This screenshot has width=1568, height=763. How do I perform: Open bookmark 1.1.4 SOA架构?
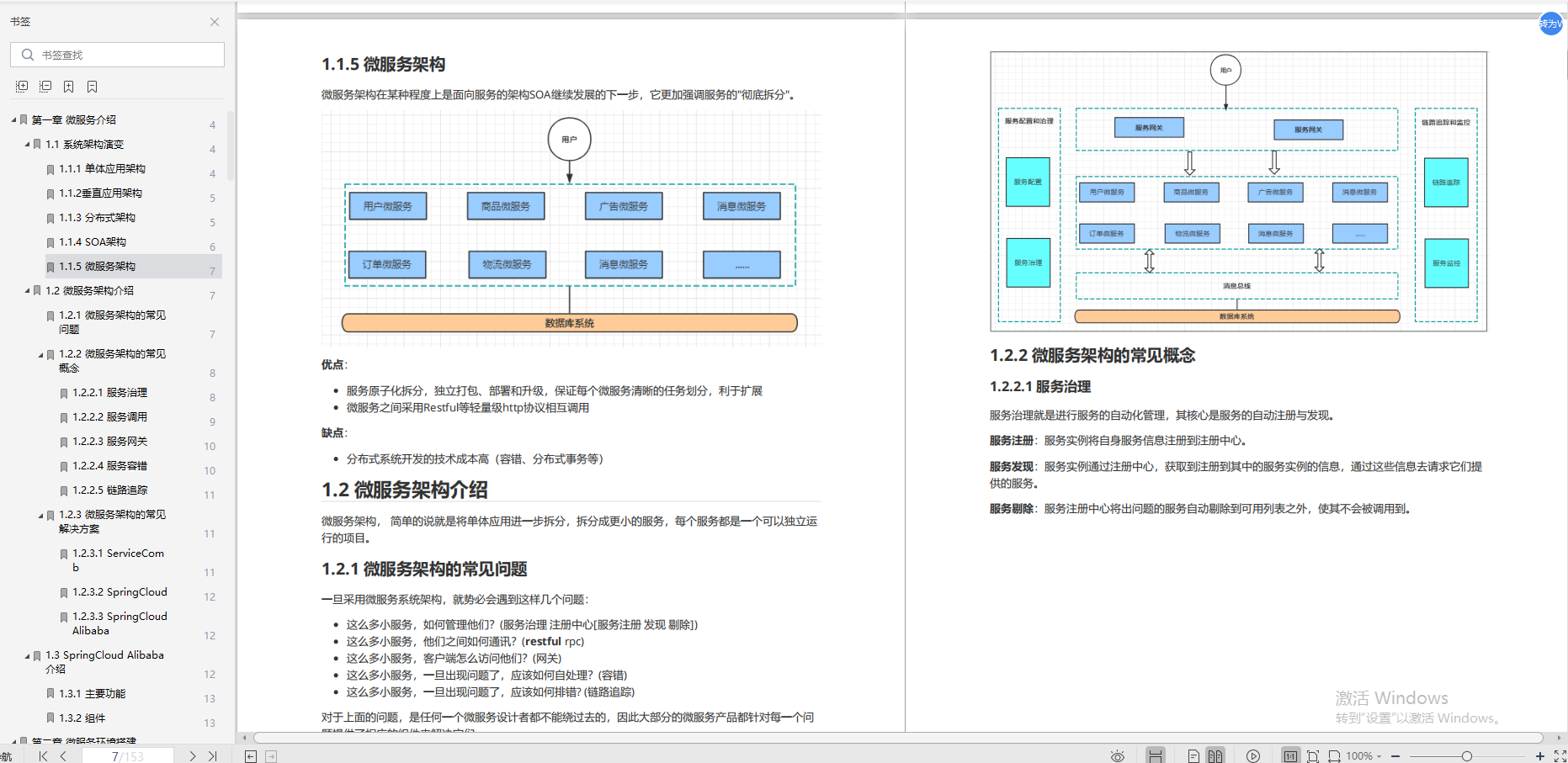click(93, 241)
